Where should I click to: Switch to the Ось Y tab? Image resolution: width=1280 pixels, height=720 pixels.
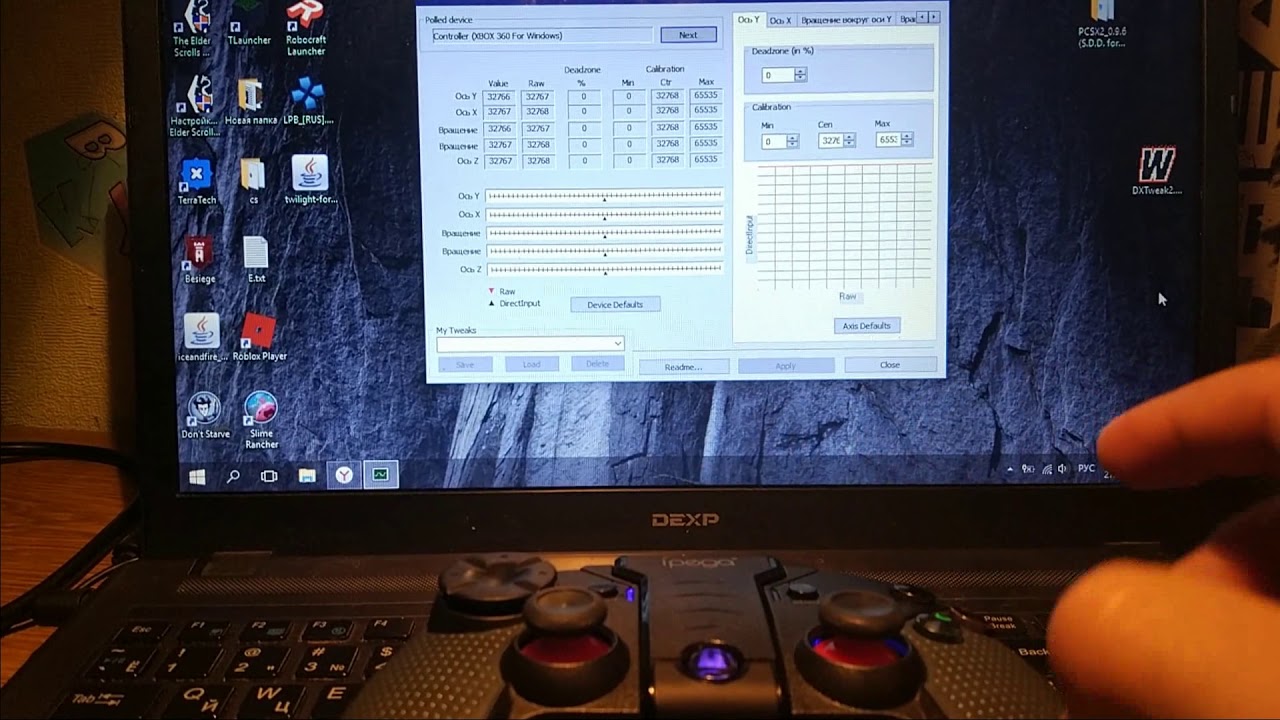(749, 19)
